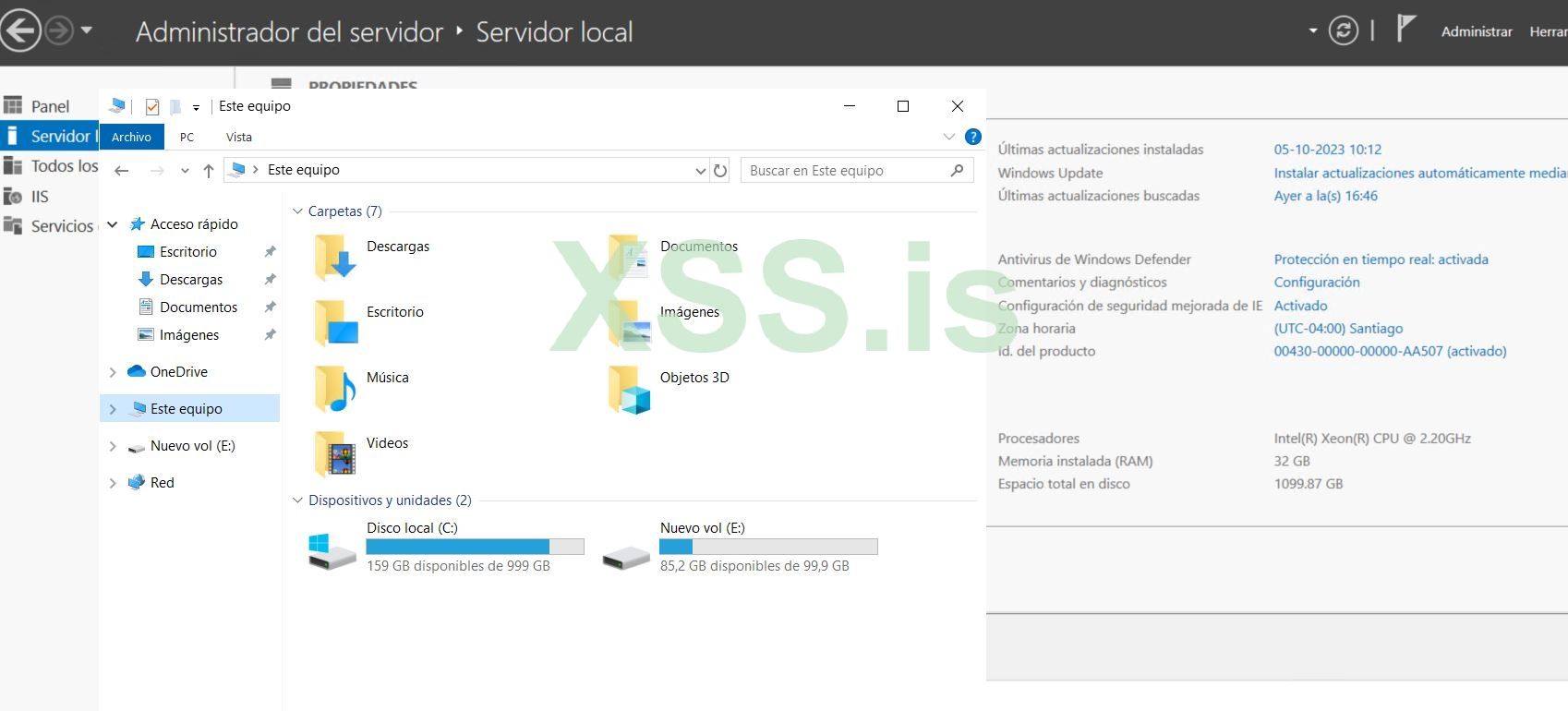Collapse the Carpetas (7) group

click(x=297, y=211)
